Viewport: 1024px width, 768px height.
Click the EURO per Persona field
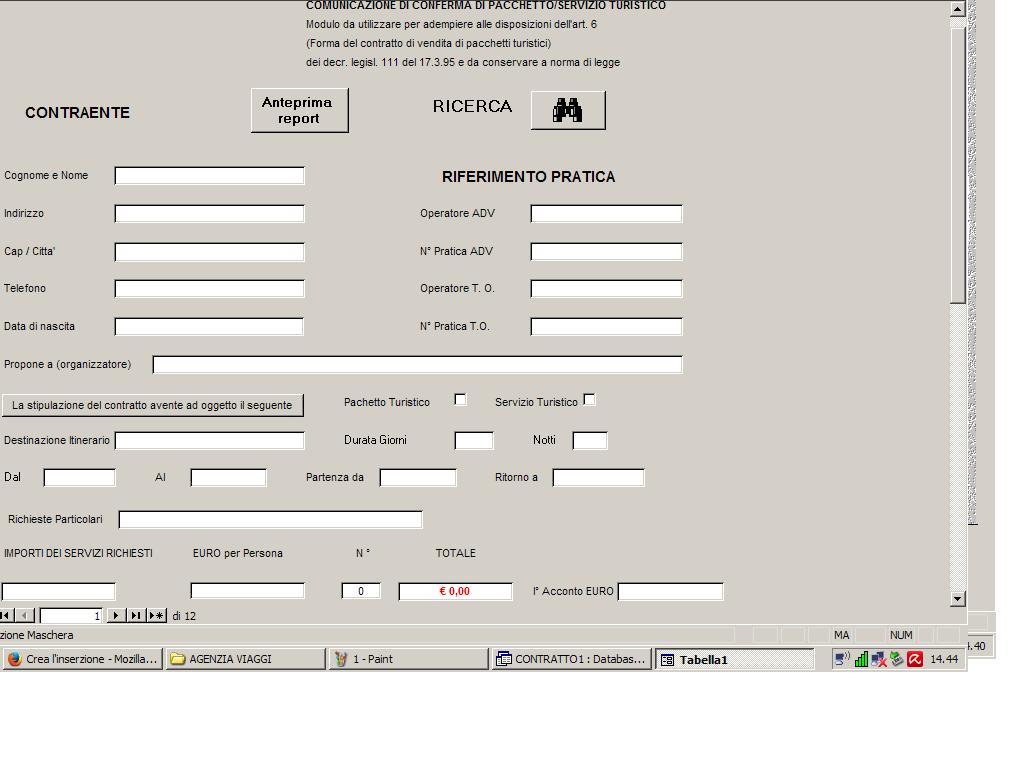pyautogui.click(x=248, y=592)
